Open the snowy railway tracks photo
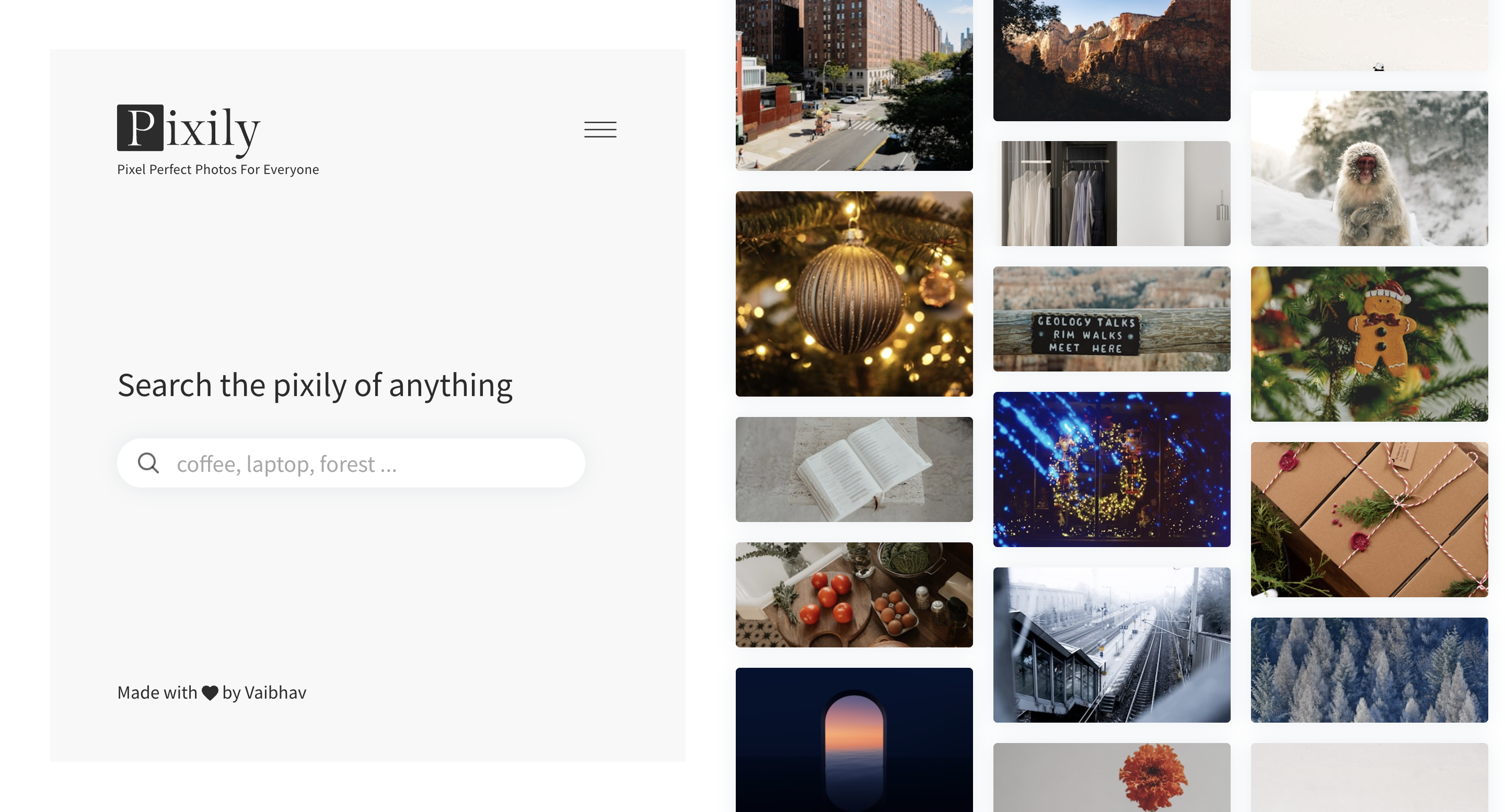 pyautogui.click(x=1112, y=645)
